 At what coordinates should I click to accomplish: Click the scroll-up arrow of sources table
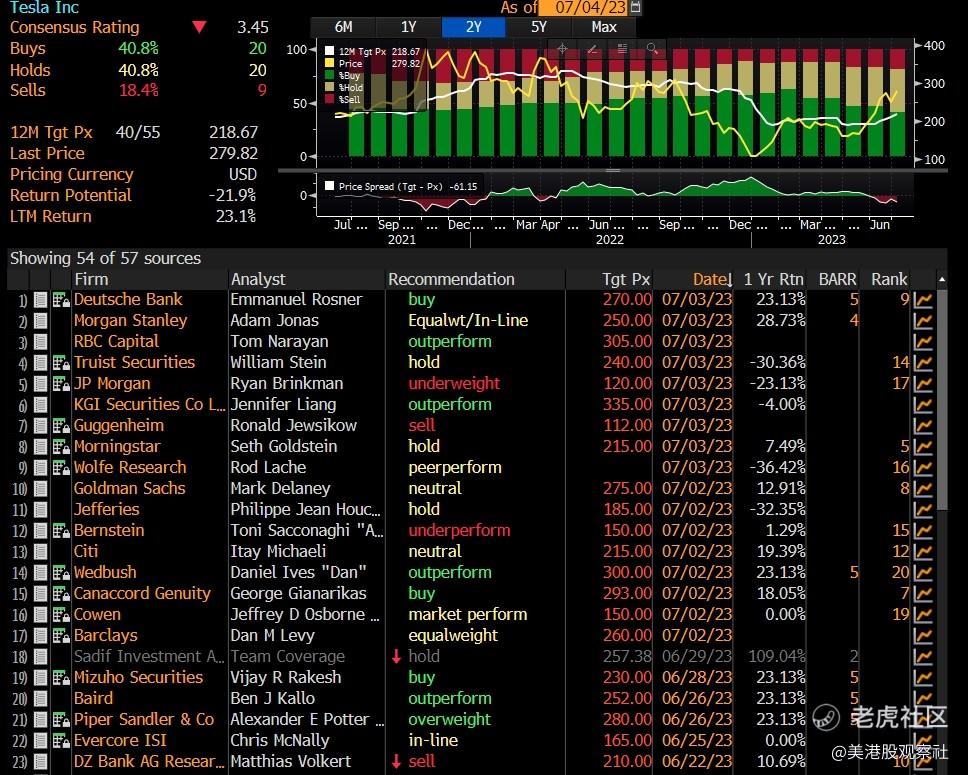941,280
